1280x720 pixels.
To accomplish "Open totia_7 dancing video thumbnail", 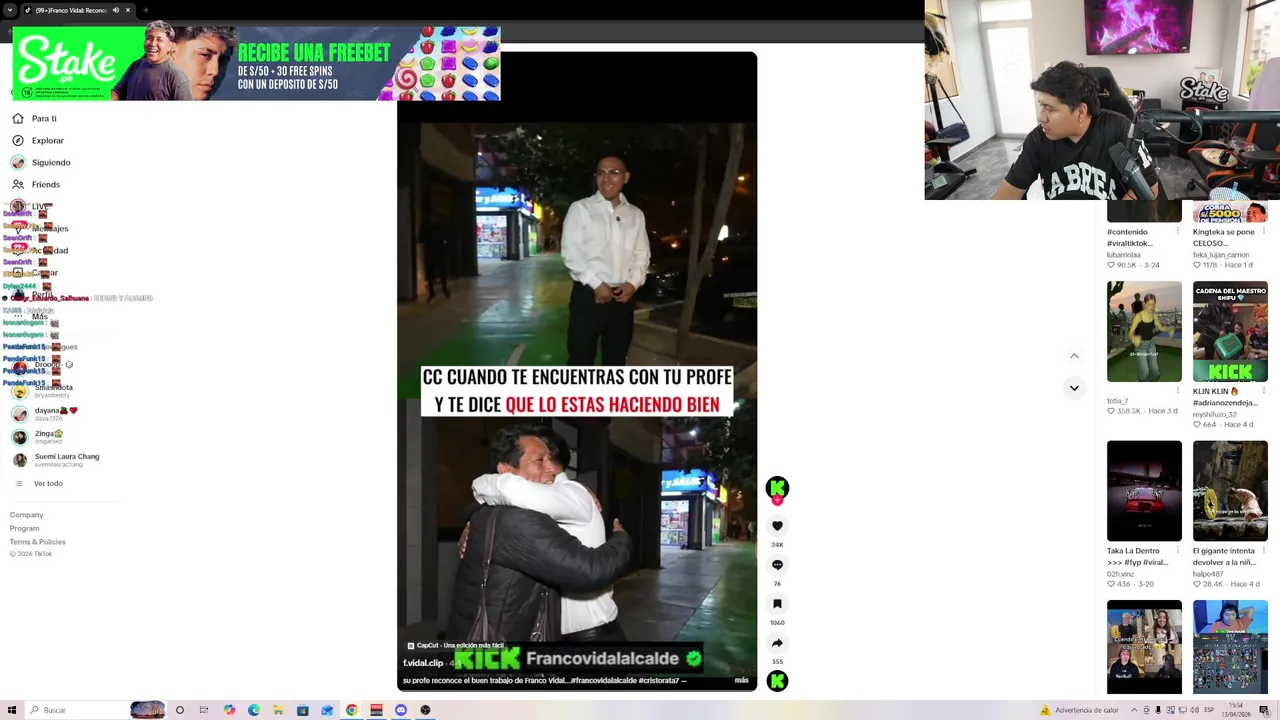I will pos(1144,332).
